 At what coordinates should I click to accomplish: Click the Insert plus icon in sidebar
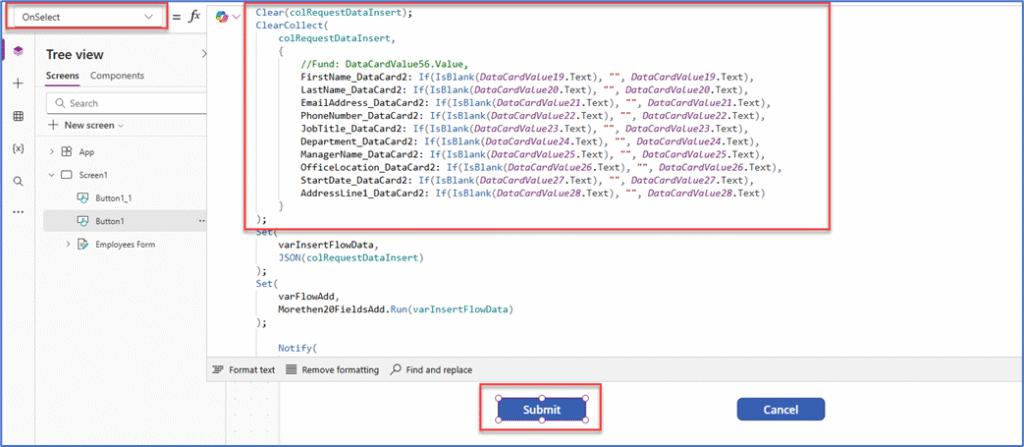(x=18, y=83)
